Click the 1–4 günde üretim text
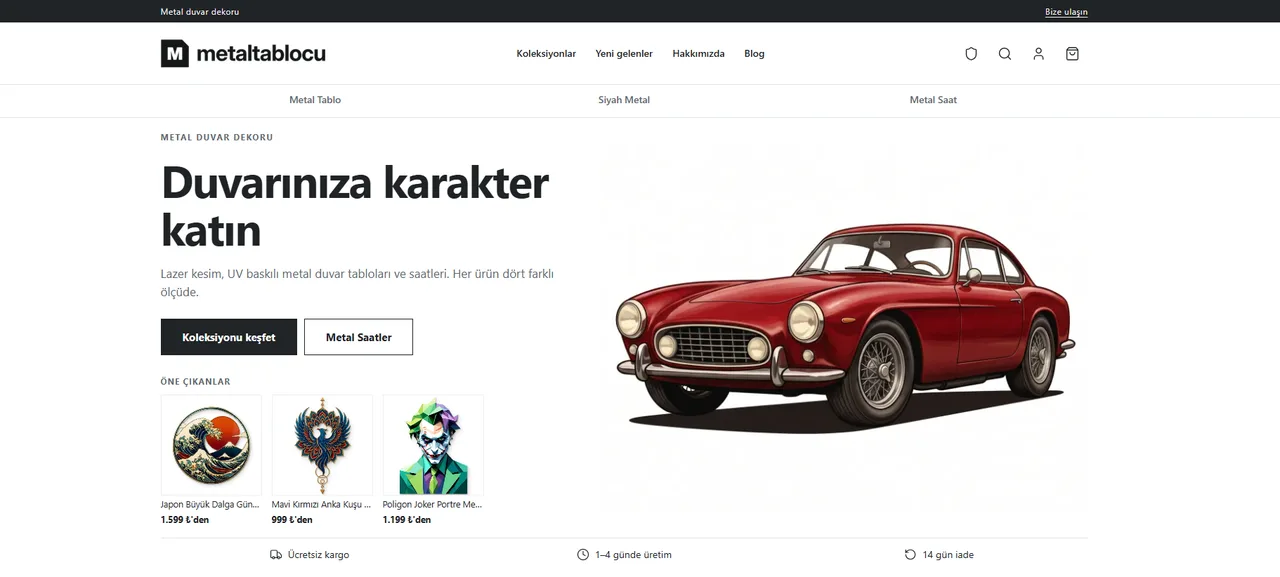This screenshot has height=577, width=1280. 633,555
